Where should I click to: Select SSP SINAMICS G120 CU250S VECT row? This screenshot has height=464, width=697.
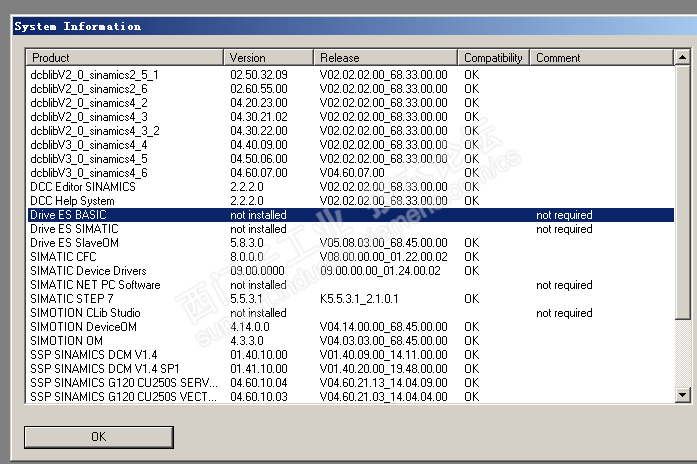[350, 397]
